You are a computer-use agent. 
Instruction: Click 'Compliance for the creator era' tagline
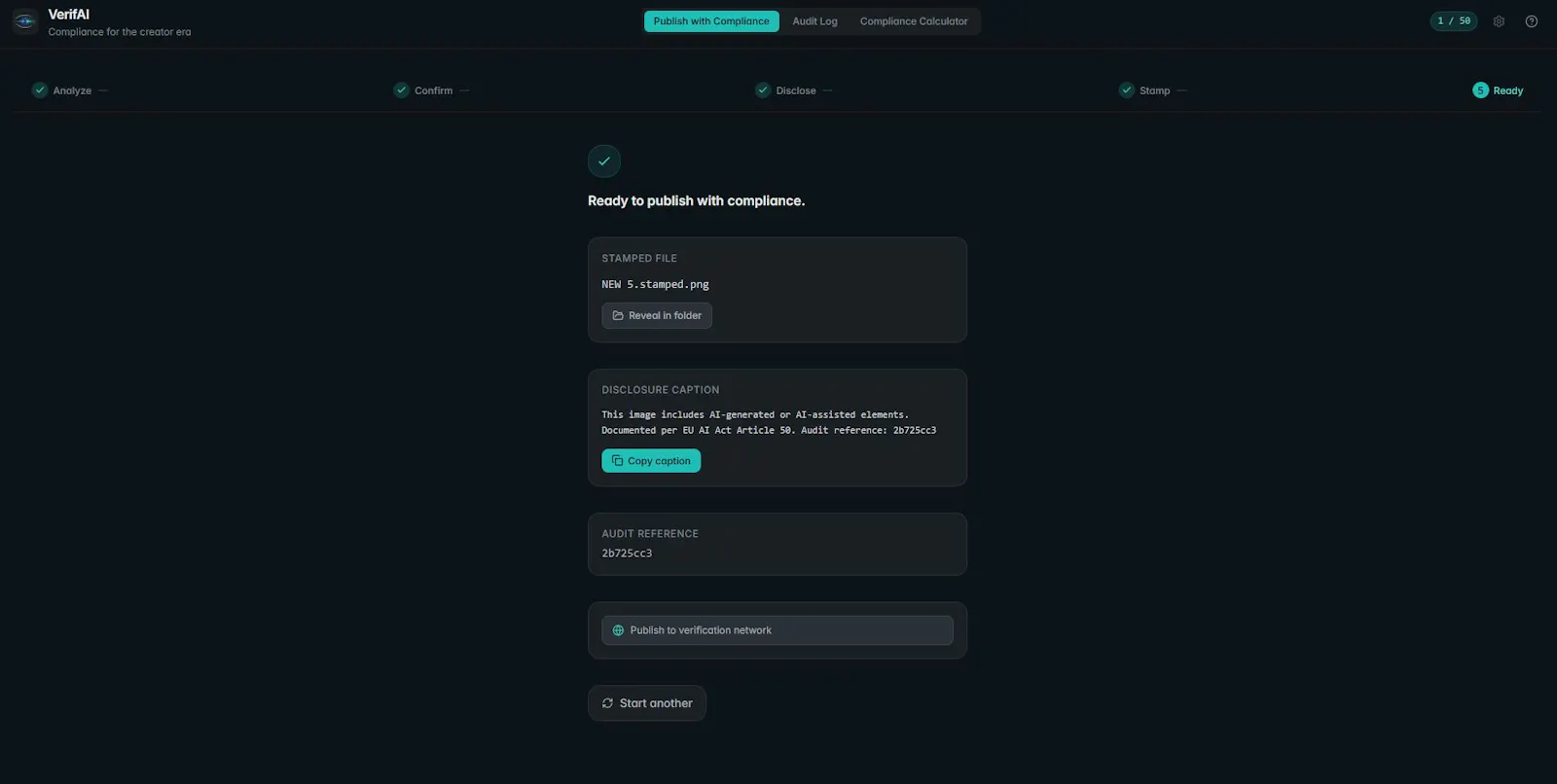click(120, 32)
